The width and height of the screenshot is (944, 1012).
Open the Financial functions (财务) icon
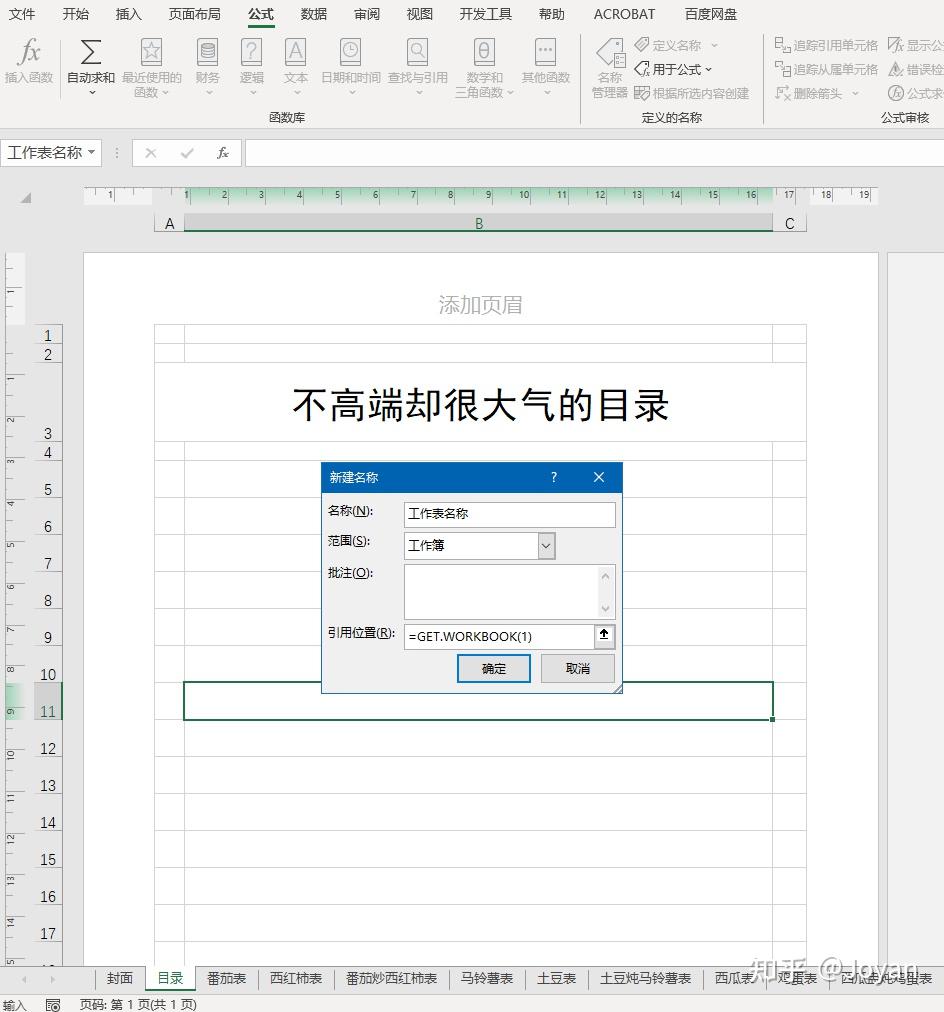point(208,52)
